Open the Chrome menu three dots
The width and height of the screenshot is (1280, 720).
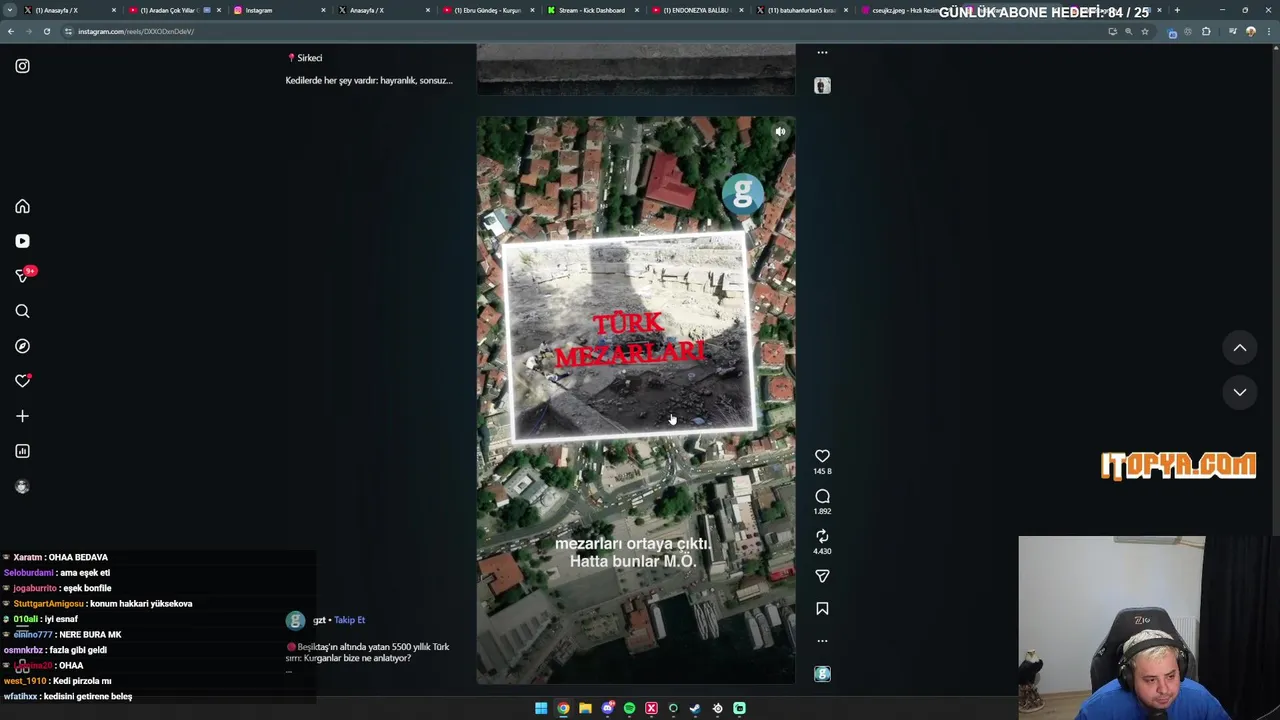point(1268,31)
